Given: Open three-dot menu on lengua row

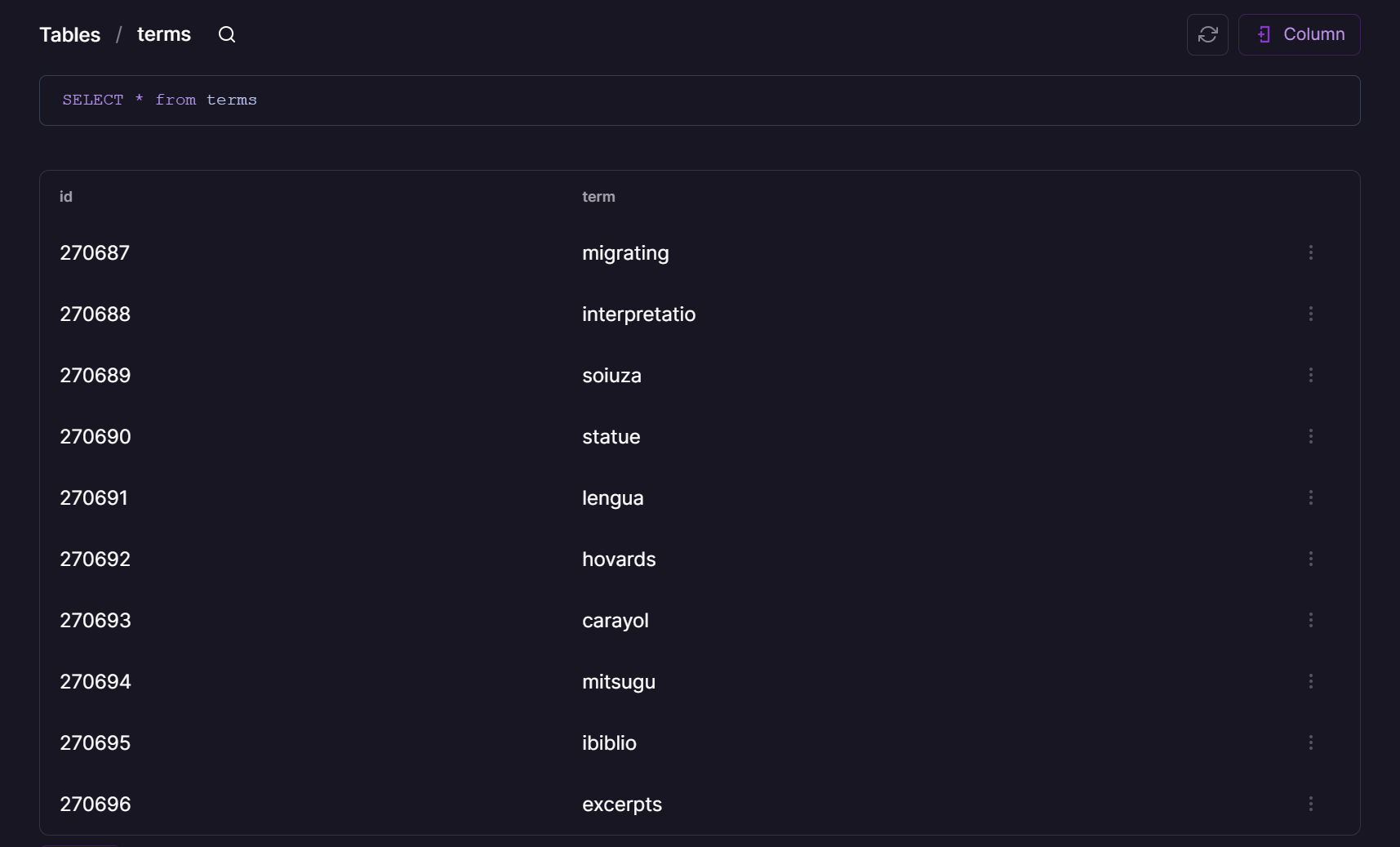Looking at the screenshot, I should tap(1311, 497).
